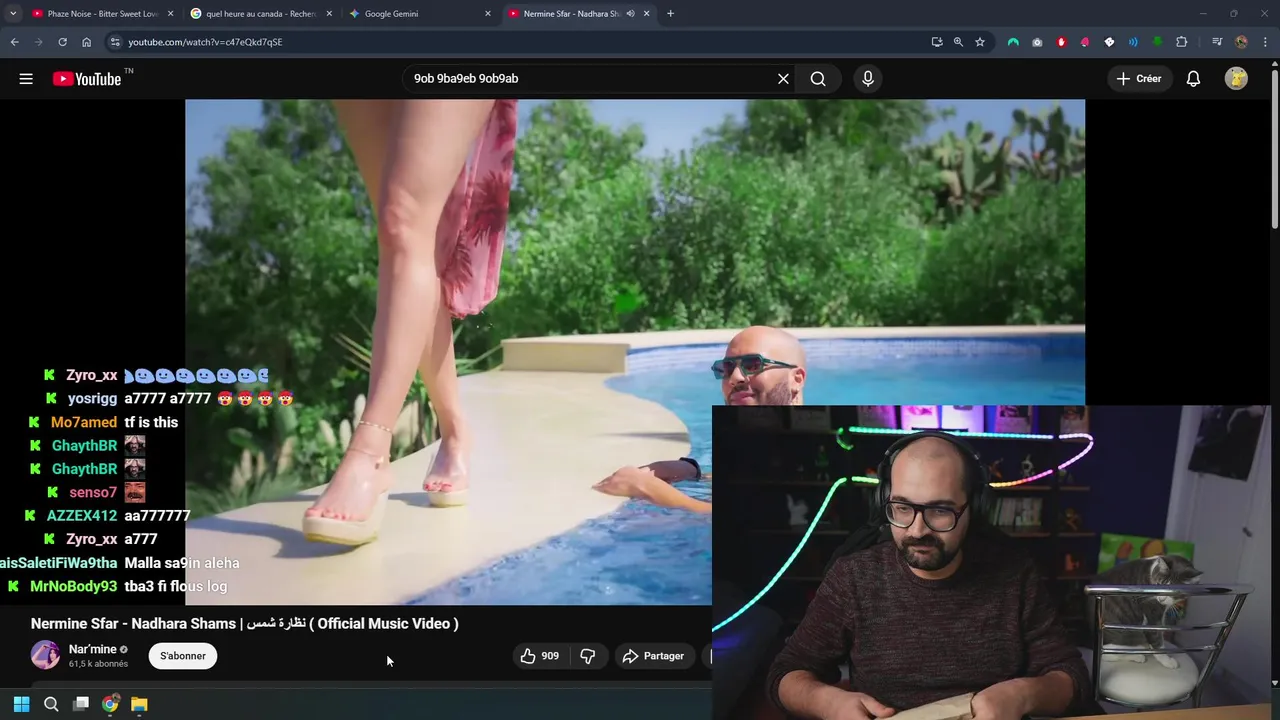Open File Explorer from the taskbar
The image size is (1280, 720).
point(139,704)
